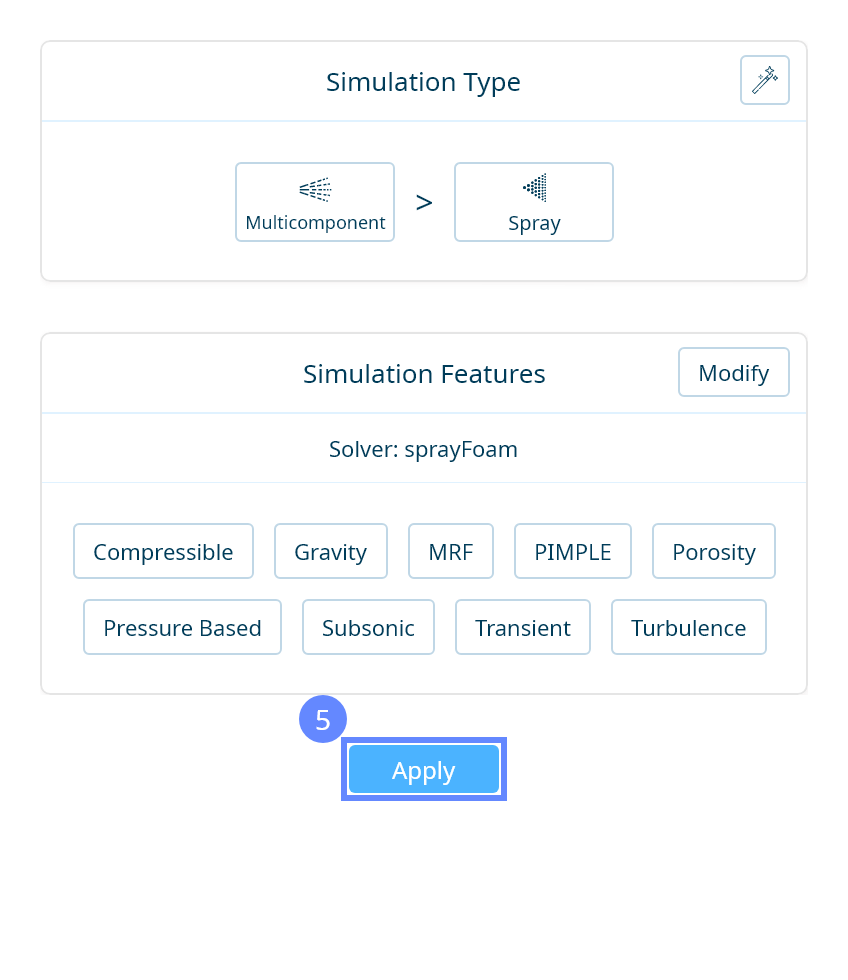Click the Pressure Based feature
This screenshot has width=848, height=980.
182,627
